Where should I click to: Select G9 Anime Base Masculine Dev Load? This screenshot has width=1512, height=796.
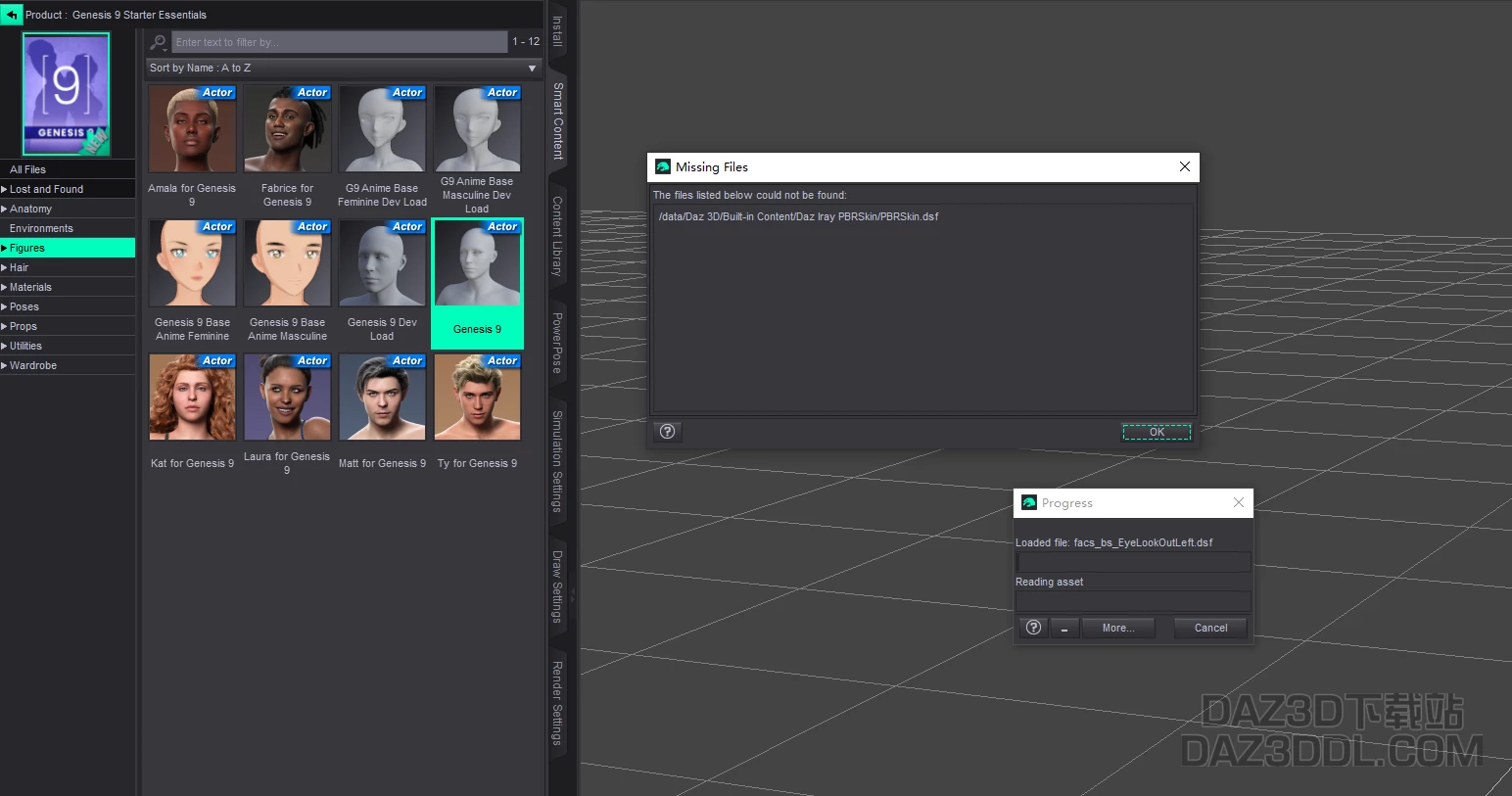click(x=477, y=129)
